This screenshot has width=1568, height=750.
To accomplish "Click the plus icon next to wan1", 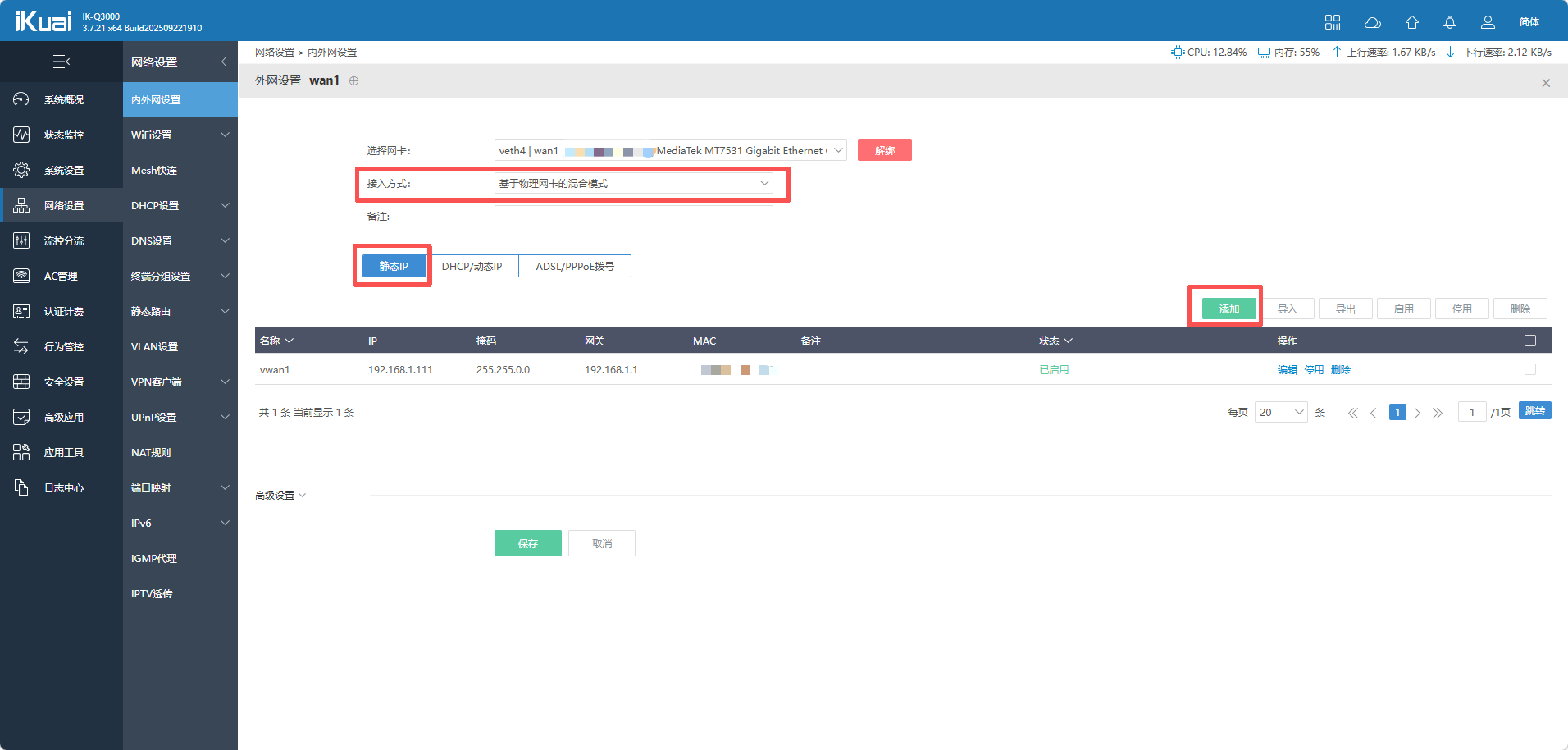I will pyautogui.click(x=354, y=80).
